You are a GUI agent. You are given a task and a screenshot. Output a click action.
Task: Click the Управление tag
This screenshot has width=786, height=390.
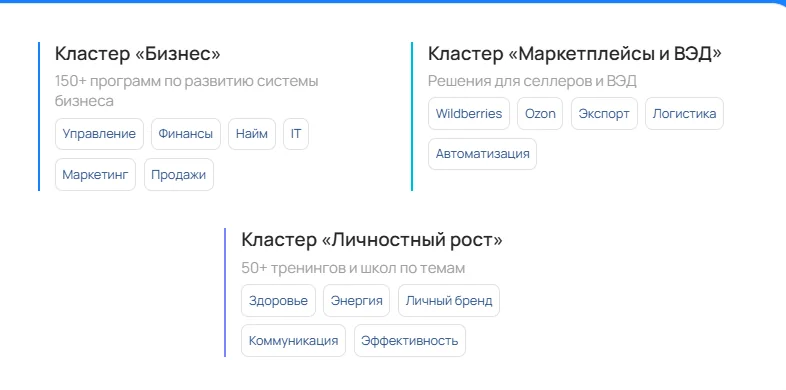[x=99, y=134]
